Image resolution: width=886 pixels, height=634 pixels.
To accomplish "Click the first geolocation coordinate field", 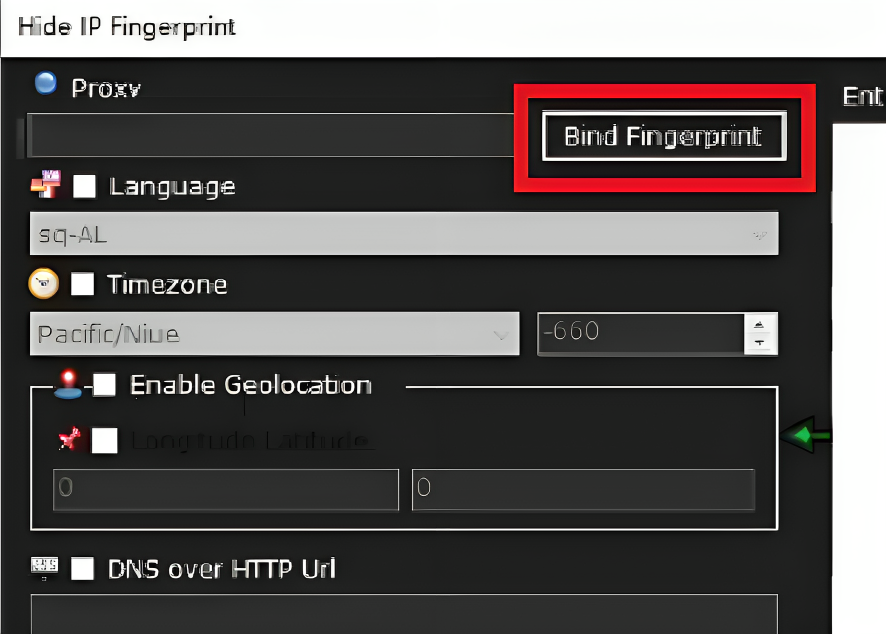I will click(226, 489).
